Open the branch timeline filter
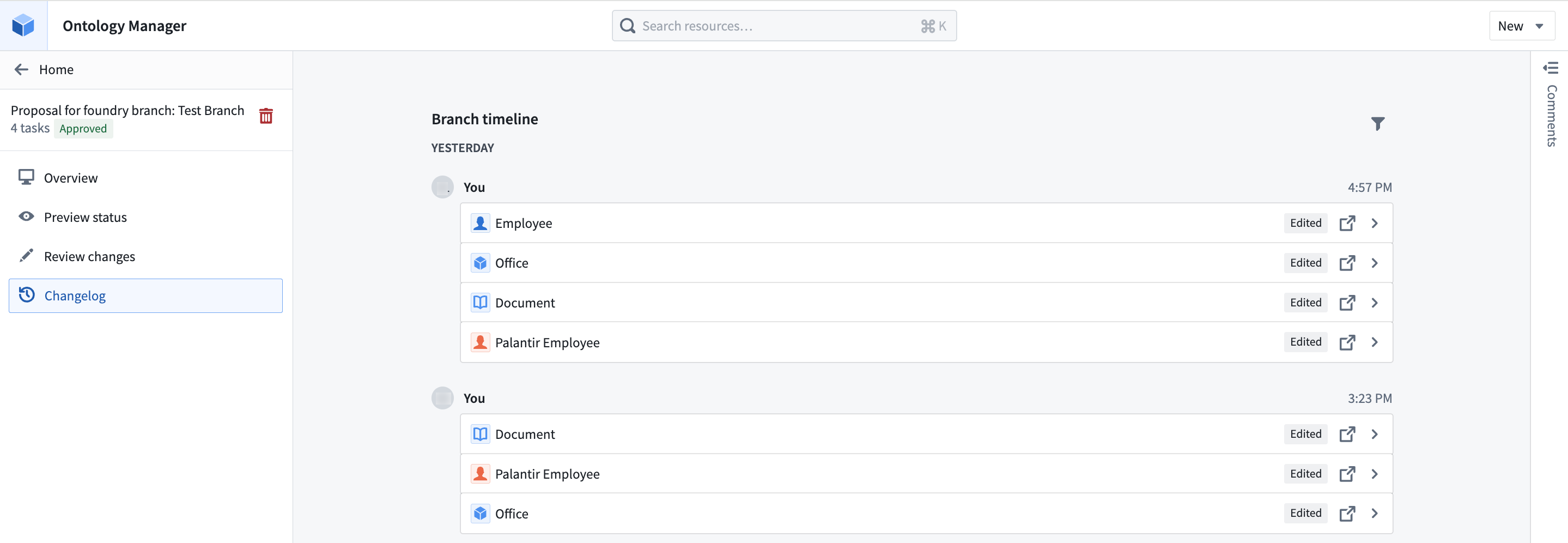This screenshot has width=1568, height=543. click(1377, 124)
